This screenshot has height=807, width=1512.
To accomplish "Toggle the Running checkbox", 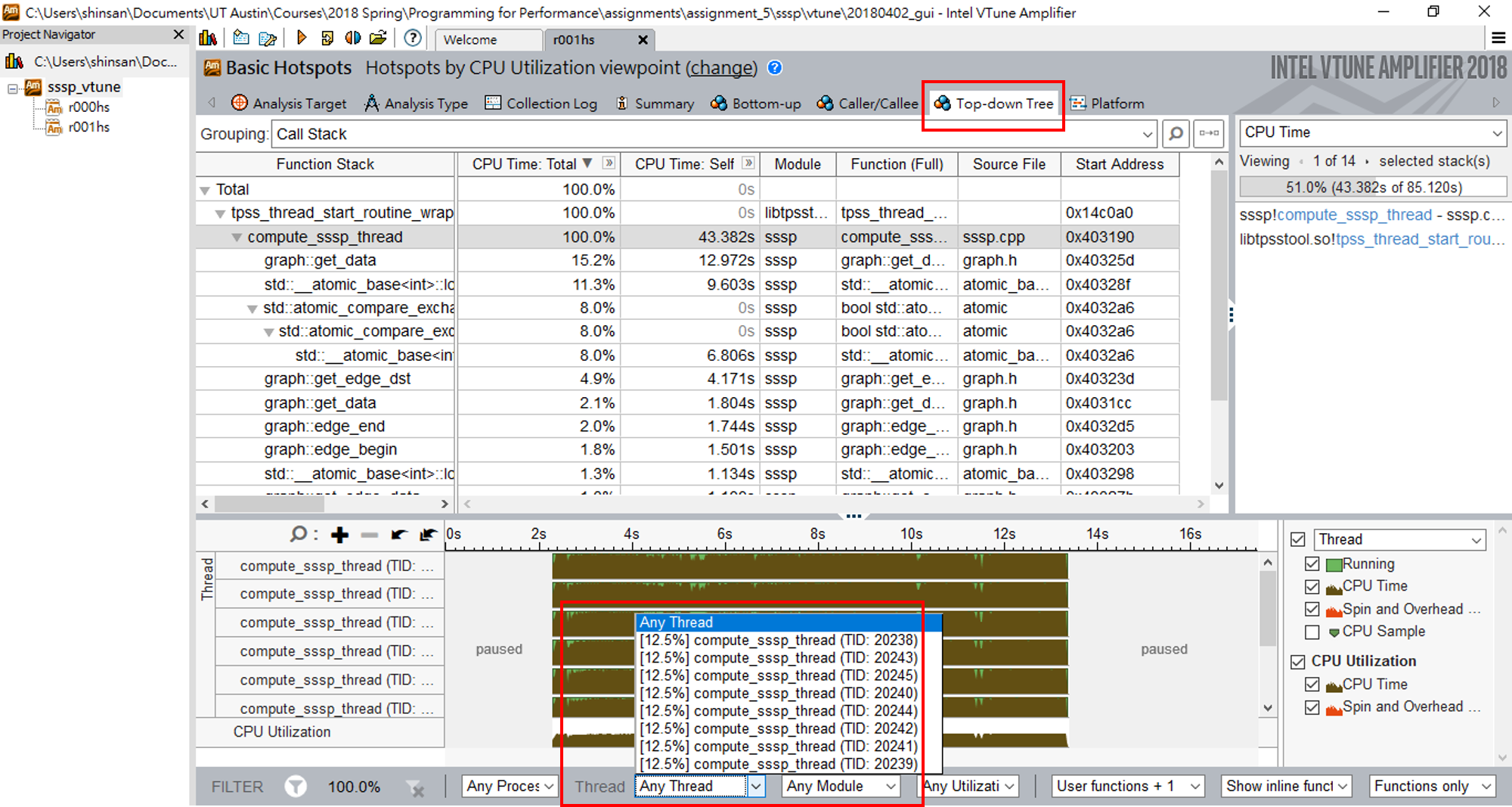I will (x=1312, y=564).
